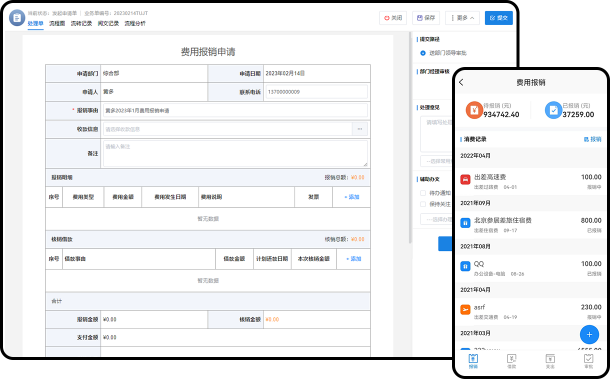This screenshot has width=610, height=379.
Task: Tick the 待办通知 checkbox
Action: click(x=423, y=193)
